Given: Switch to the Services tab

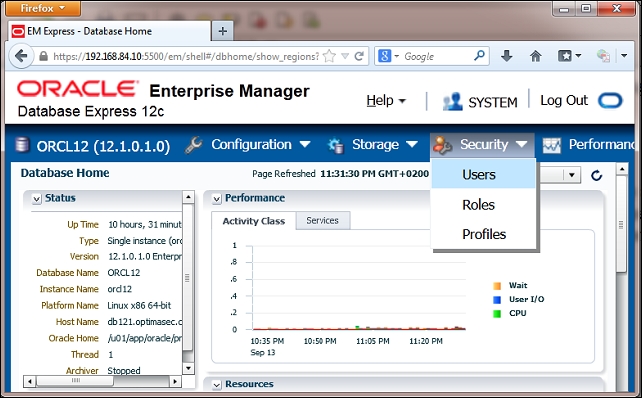Looking at the screenshot, I should [323, 220].
